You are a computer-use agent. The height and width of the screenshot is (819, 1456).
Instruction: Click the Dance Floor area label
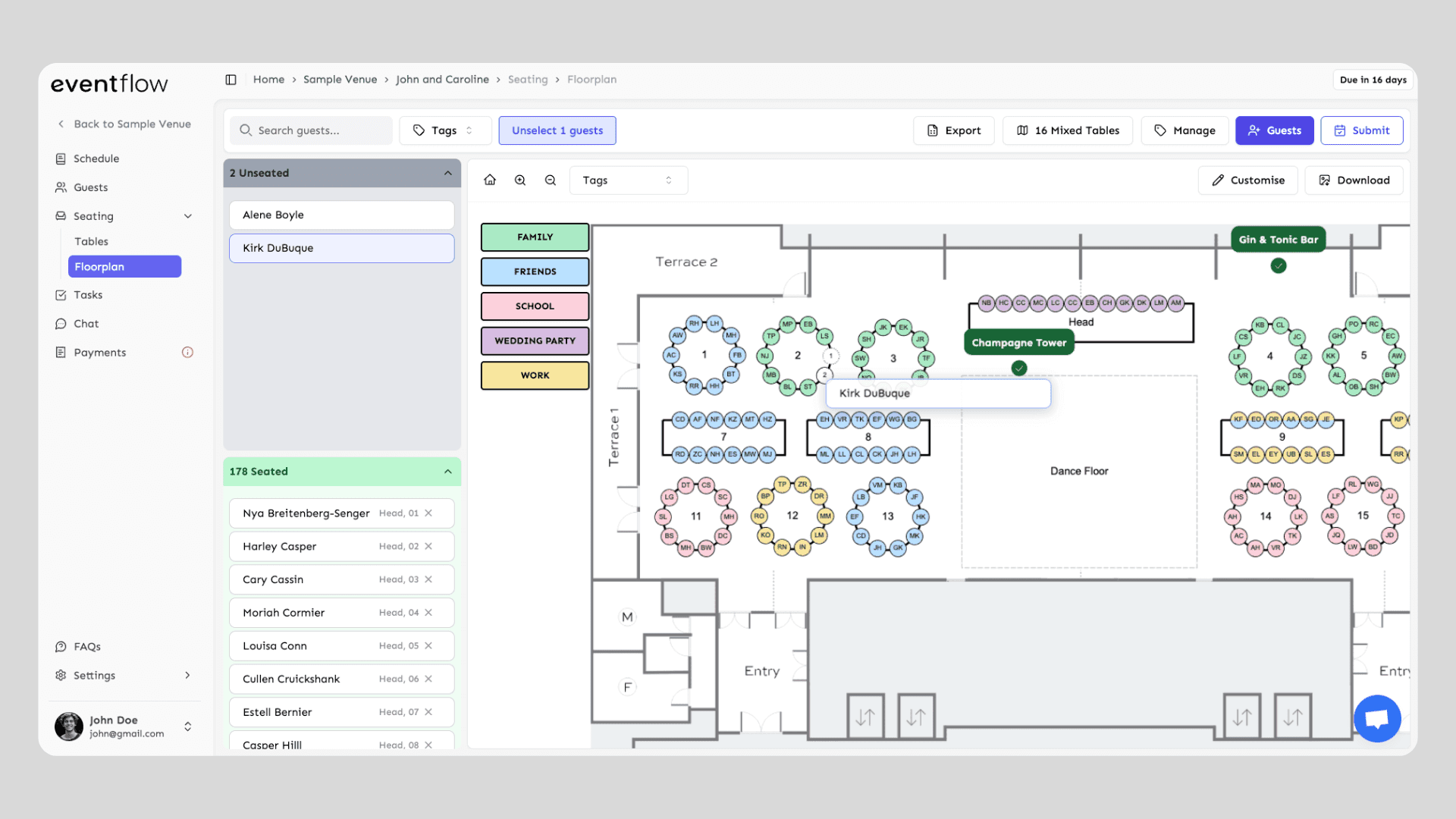pos(1079,472)
